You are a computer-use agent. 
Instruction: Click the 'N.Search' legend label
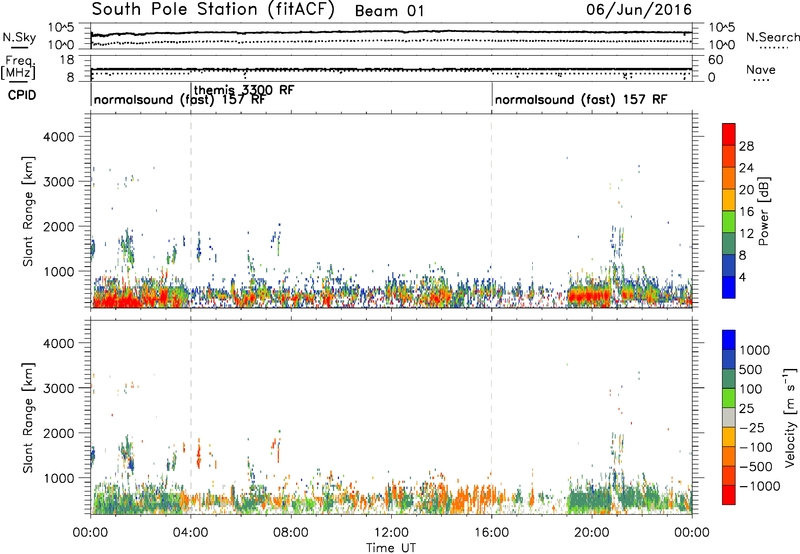[x=773, y=37]
